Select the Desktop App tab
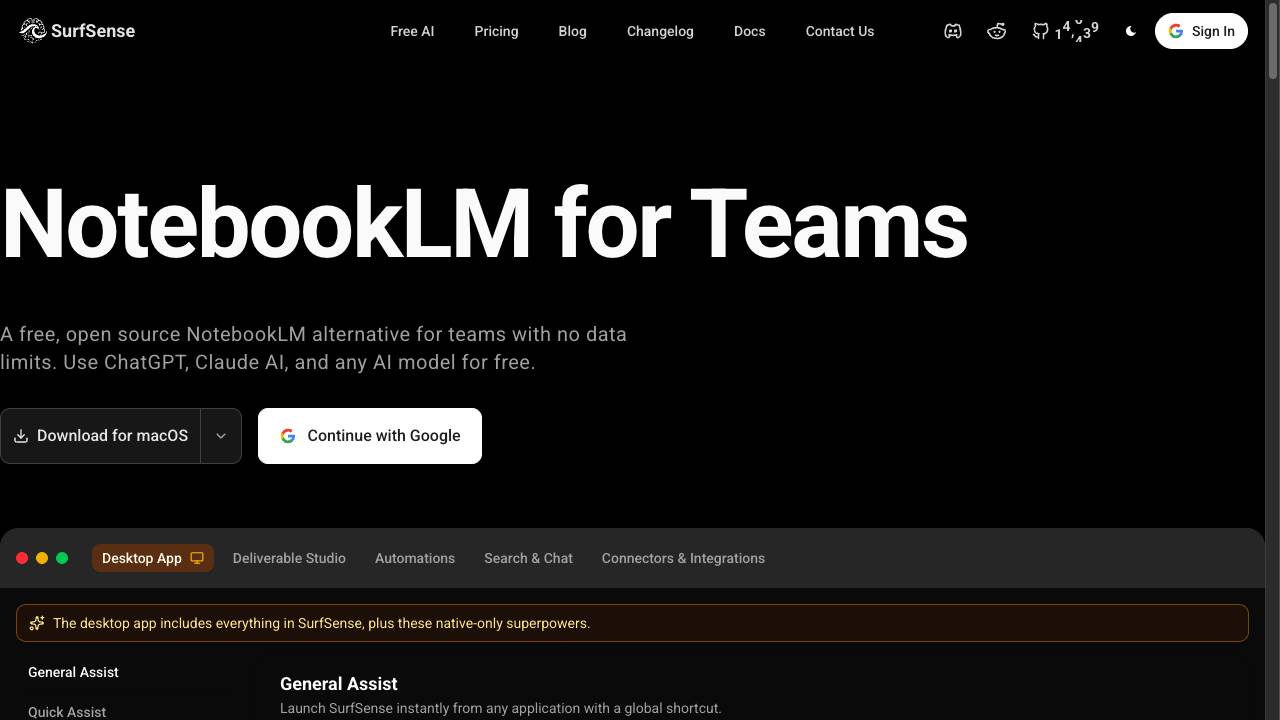 [x=153, y=558]
